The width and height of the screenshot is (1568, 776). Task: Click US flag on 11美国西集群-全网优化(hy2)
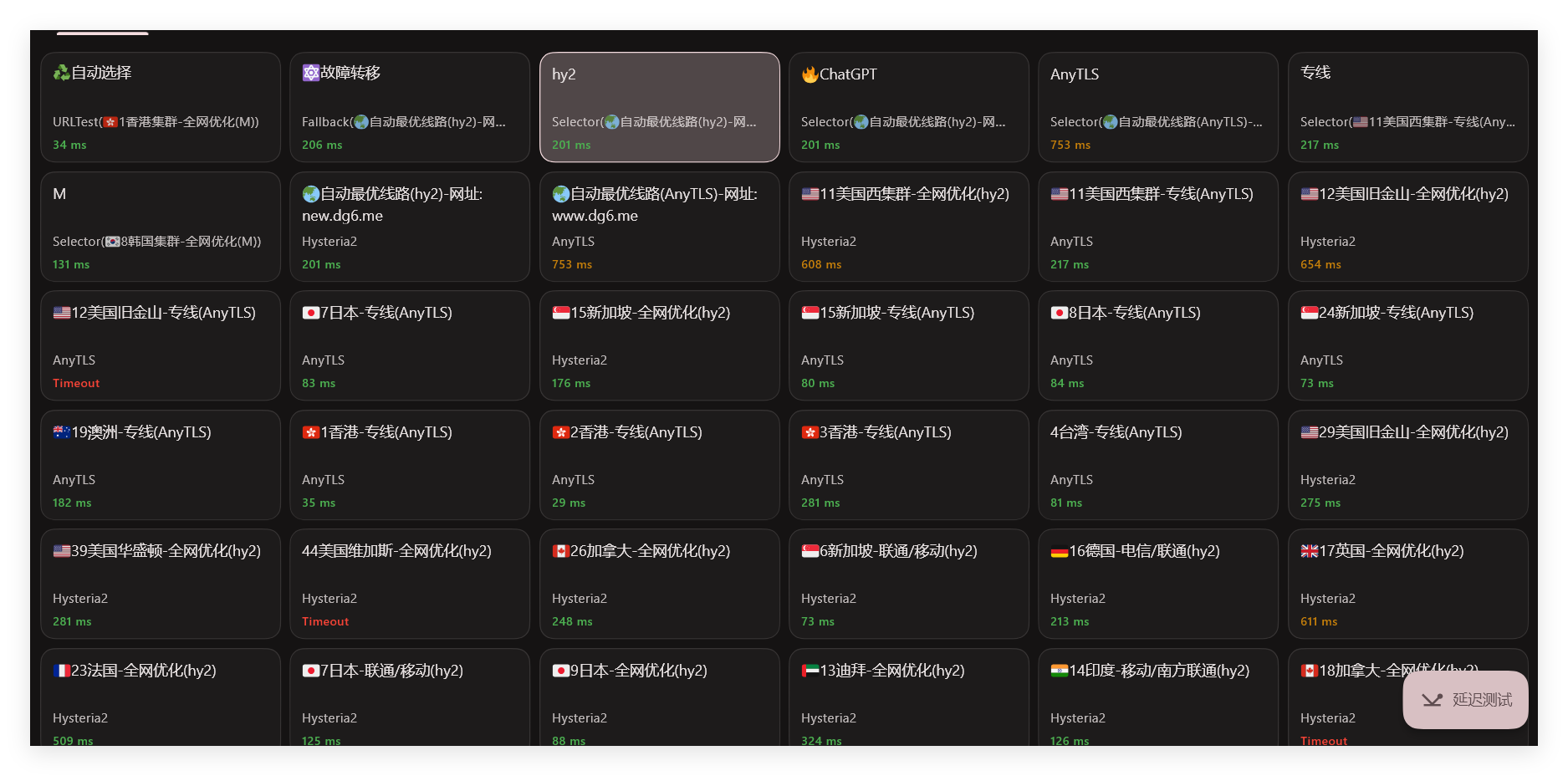pos(810,194)
